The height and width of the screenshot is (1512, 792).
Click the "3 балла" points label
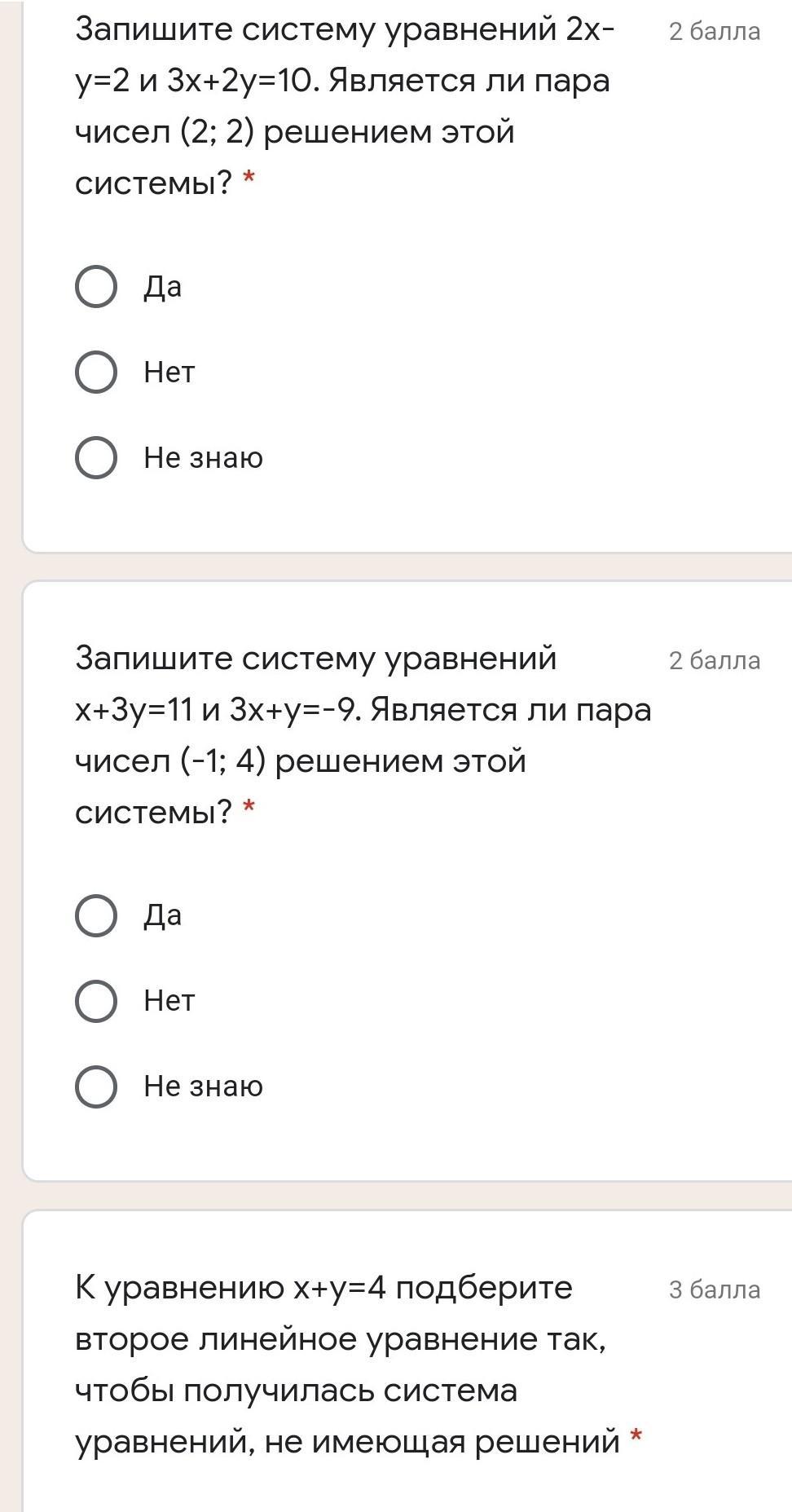715,1289
